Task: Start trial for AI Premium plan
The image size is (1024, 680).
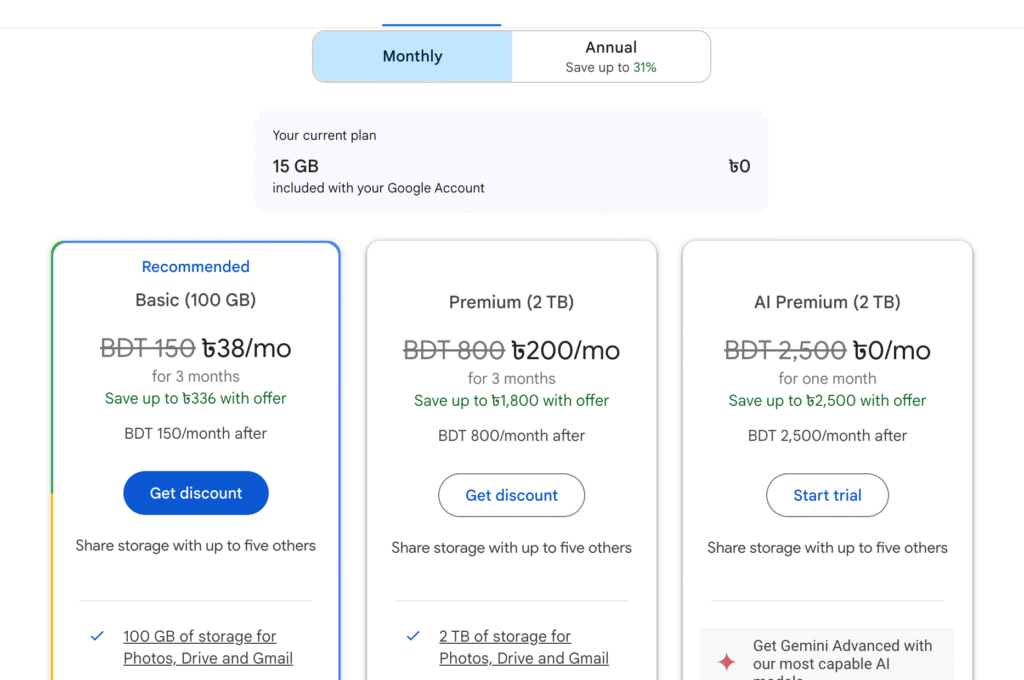Action: tap(827, 495)
